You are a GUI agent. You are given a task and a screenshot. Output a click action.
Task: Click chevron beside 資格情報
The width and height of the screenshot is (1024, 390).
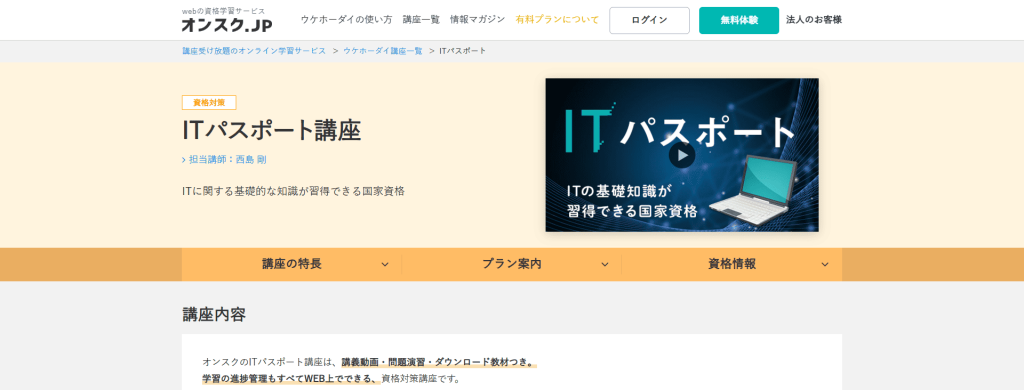(x=825, y=265)
